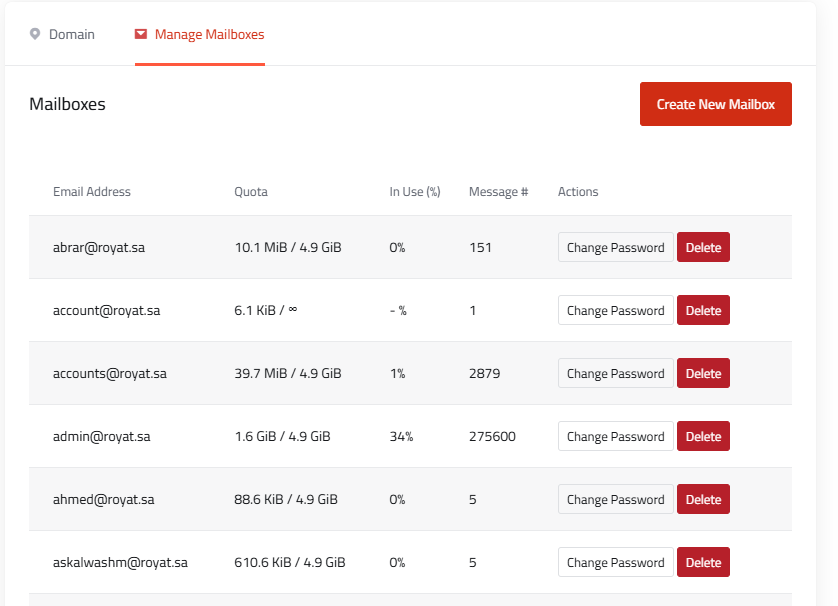This screenshot has height=606, width=838.
Task: Click the Quota column header
Action: (251, 192)
